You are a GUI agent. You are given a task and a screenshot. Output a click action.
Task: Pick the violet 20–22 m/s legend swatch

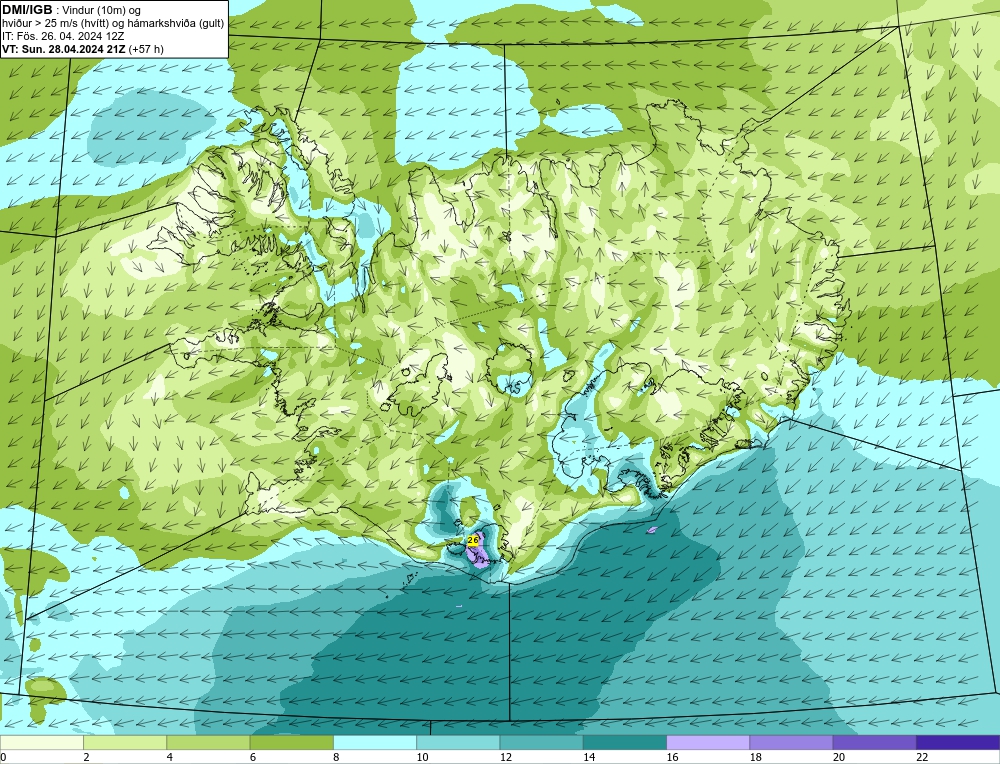click(x=874, y=742)
